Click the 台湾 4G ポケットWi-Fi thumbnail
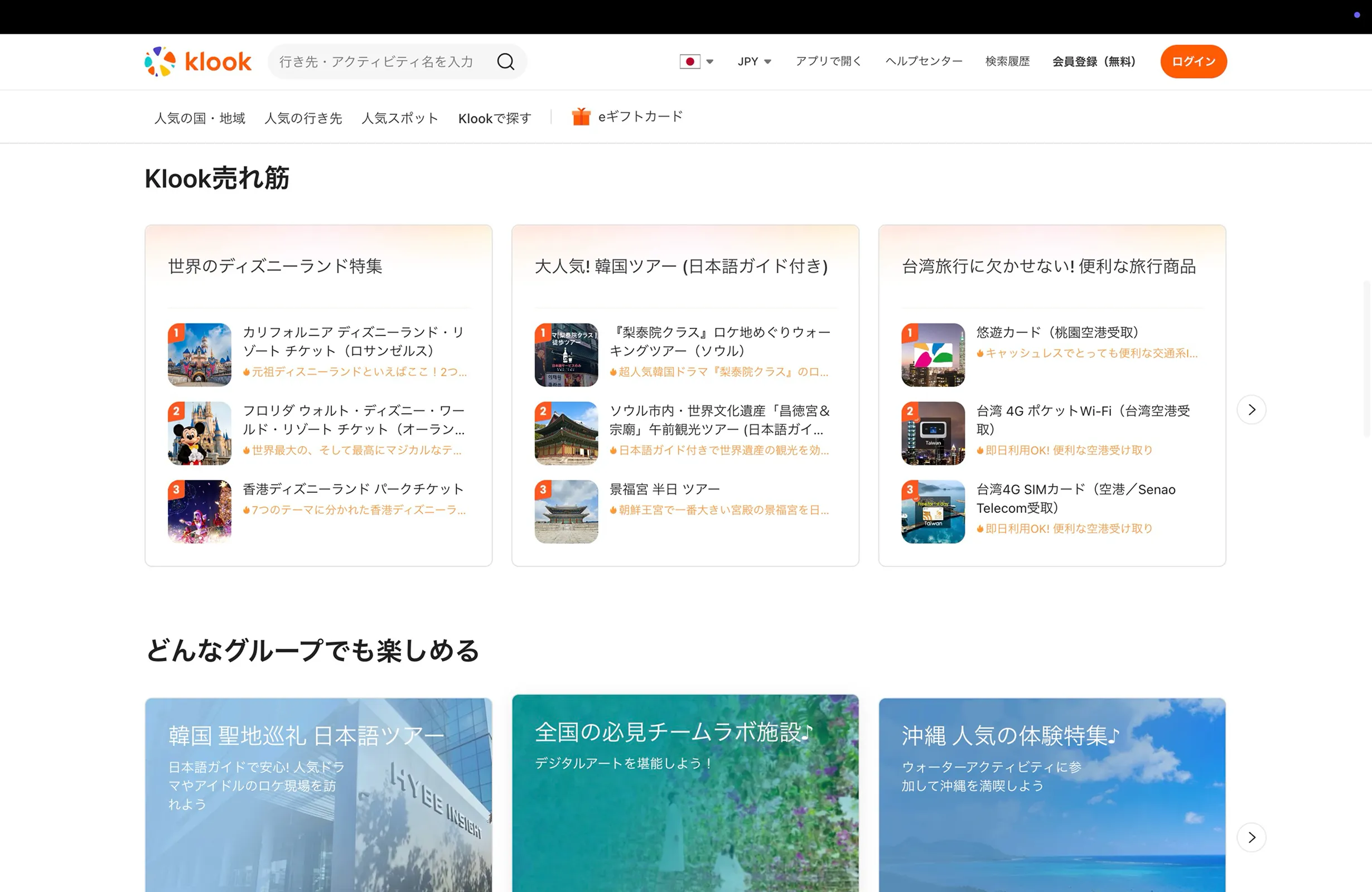 933,433
